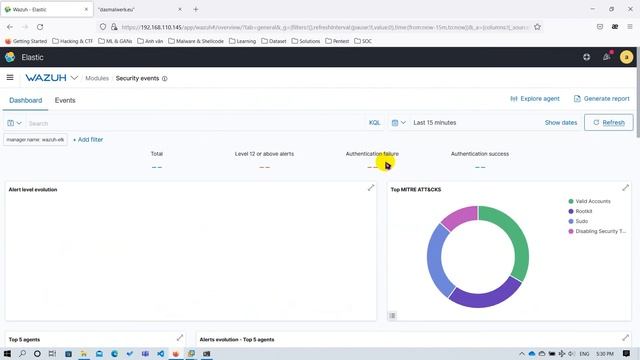The image size is (640, 360).
Task: Open the SOC bookmark folder
Action: (363, 41)
